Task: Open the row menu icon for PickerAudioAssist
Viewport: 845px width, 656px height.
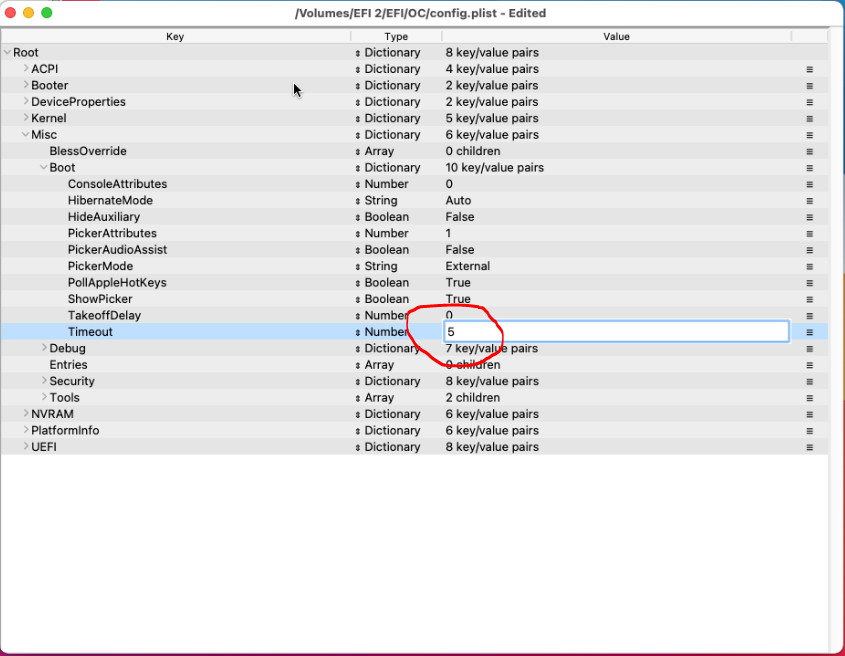Action: tap(809, 250)
